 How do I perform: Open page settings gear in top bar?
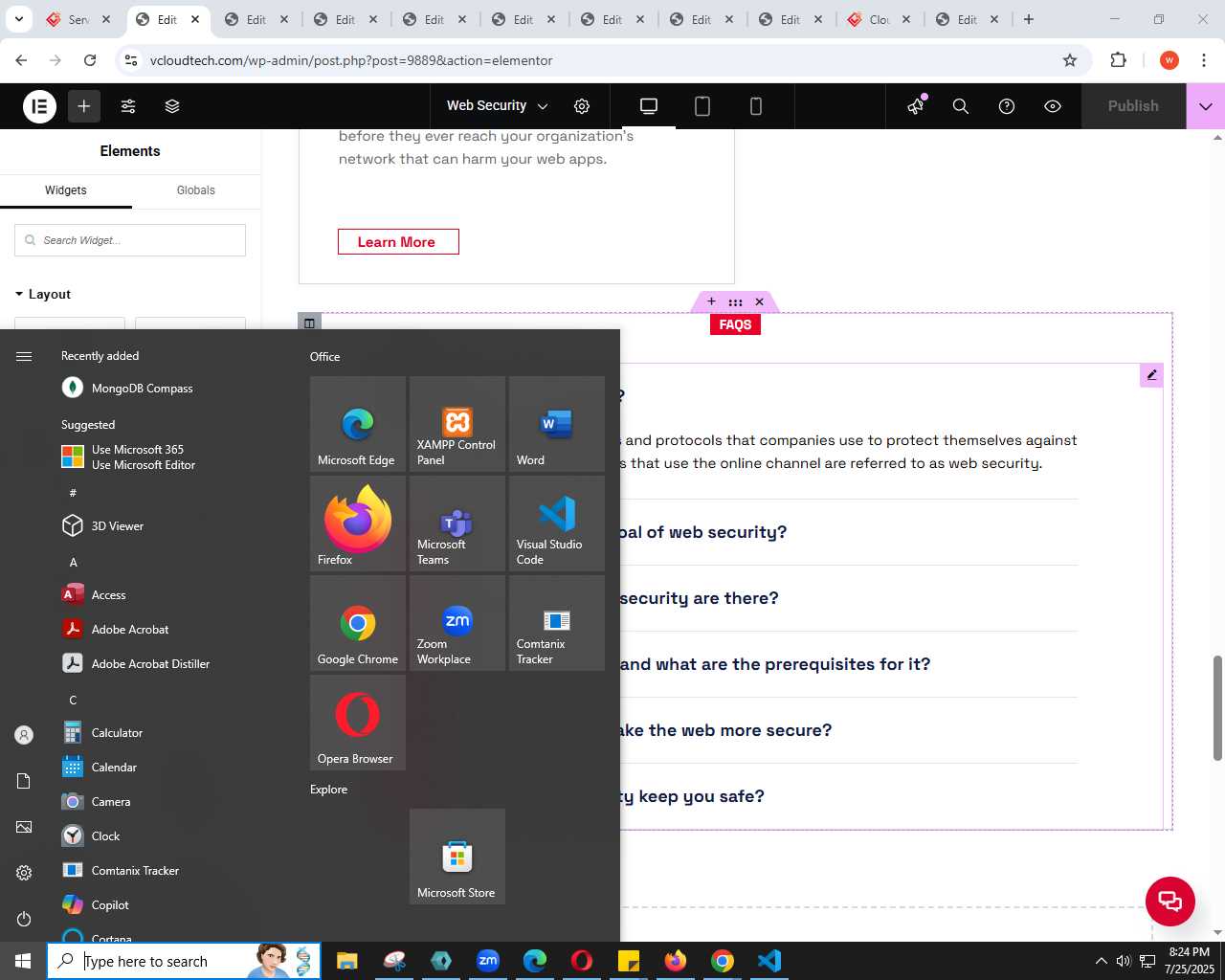(582, 106)
